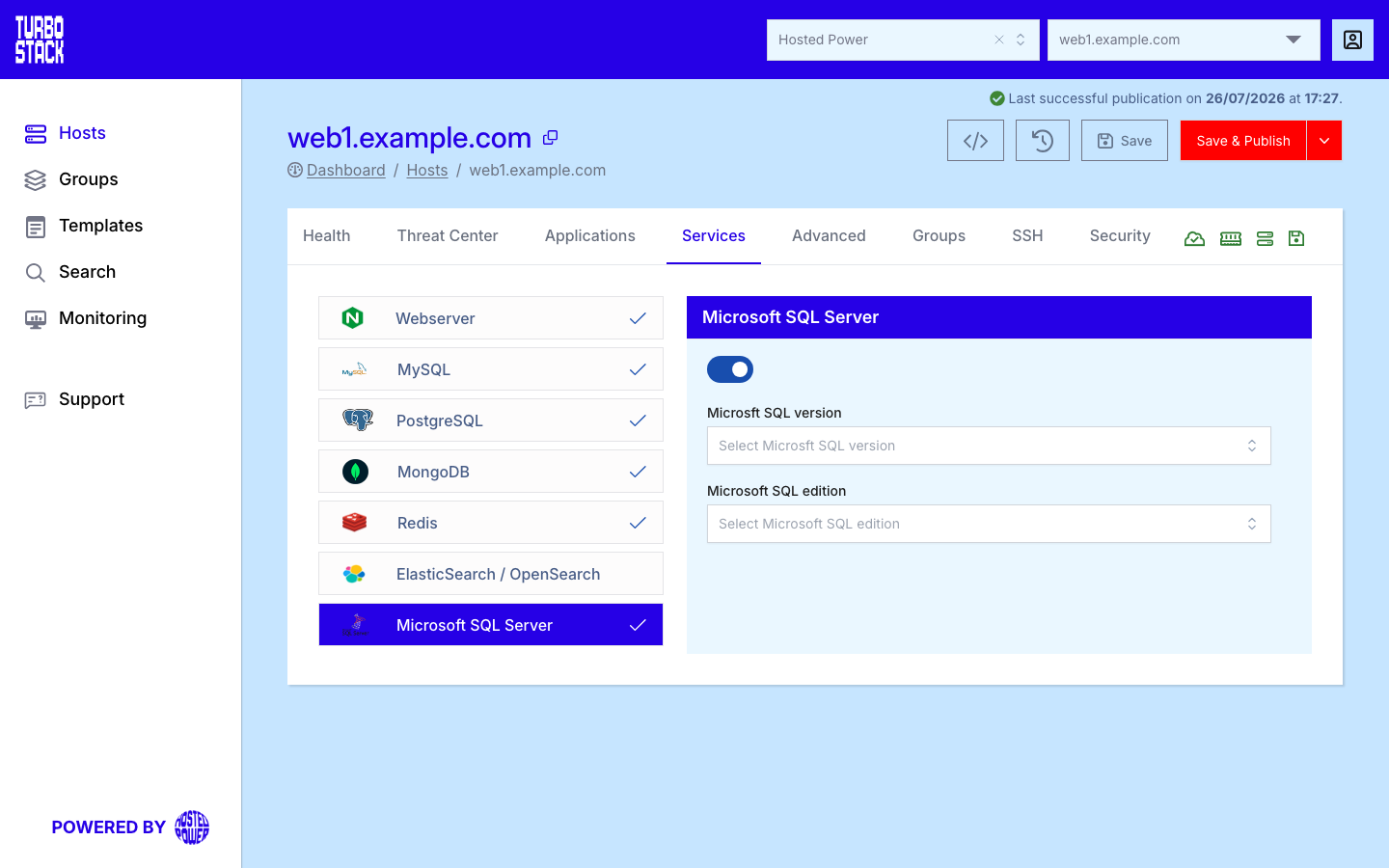Click the green server stack icon
The height and width of the screenshot is (868, 1389).
(x=1266, y=238)
